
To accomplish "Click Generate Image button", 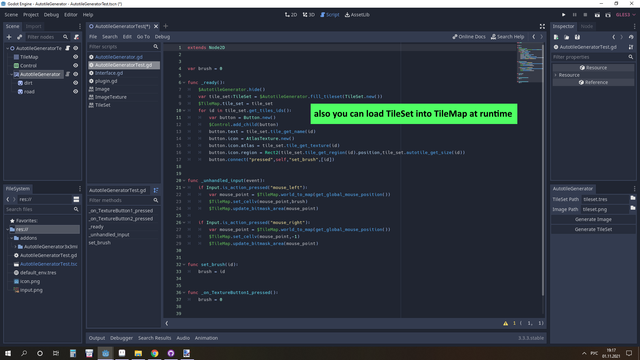I will pyautogui.click(x=593, y=219).
